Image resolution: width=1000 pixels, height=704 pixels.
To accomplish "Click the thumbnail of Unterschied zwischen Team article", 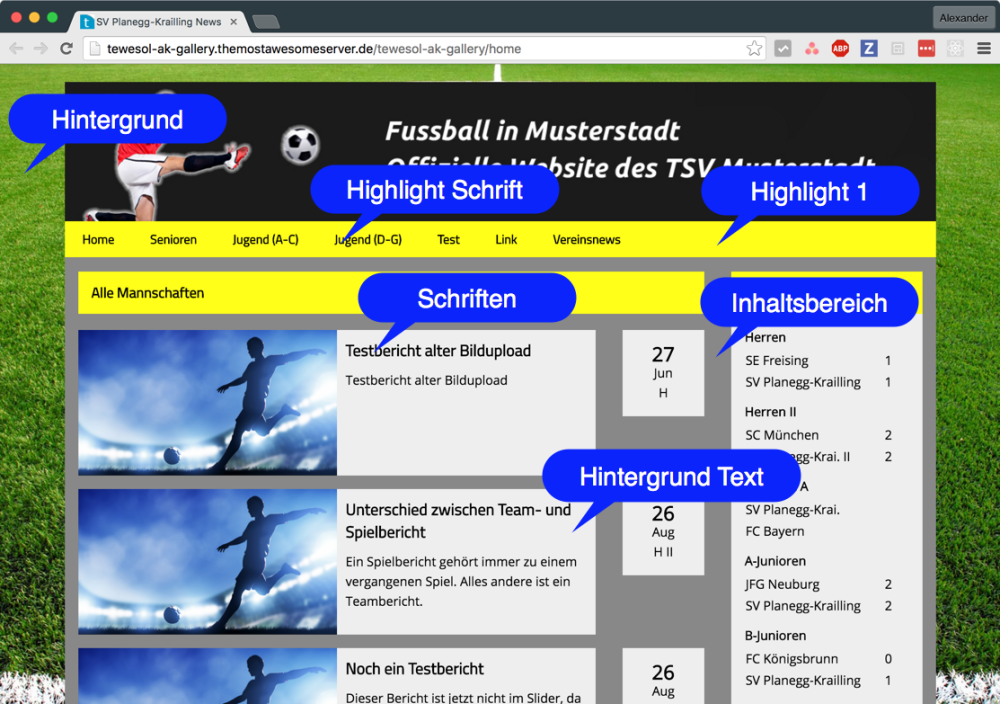I will click(x=207, y=561).
